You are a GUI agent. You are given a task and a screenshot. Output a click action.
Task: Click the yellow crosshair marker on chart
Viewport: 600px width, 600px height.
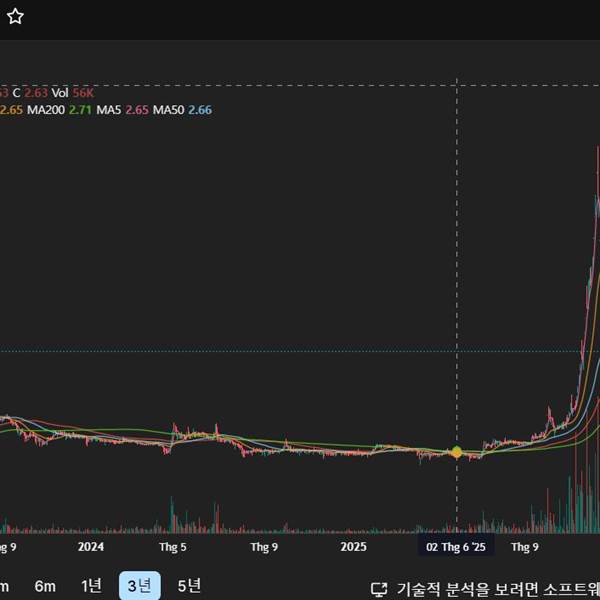point(457,452)
